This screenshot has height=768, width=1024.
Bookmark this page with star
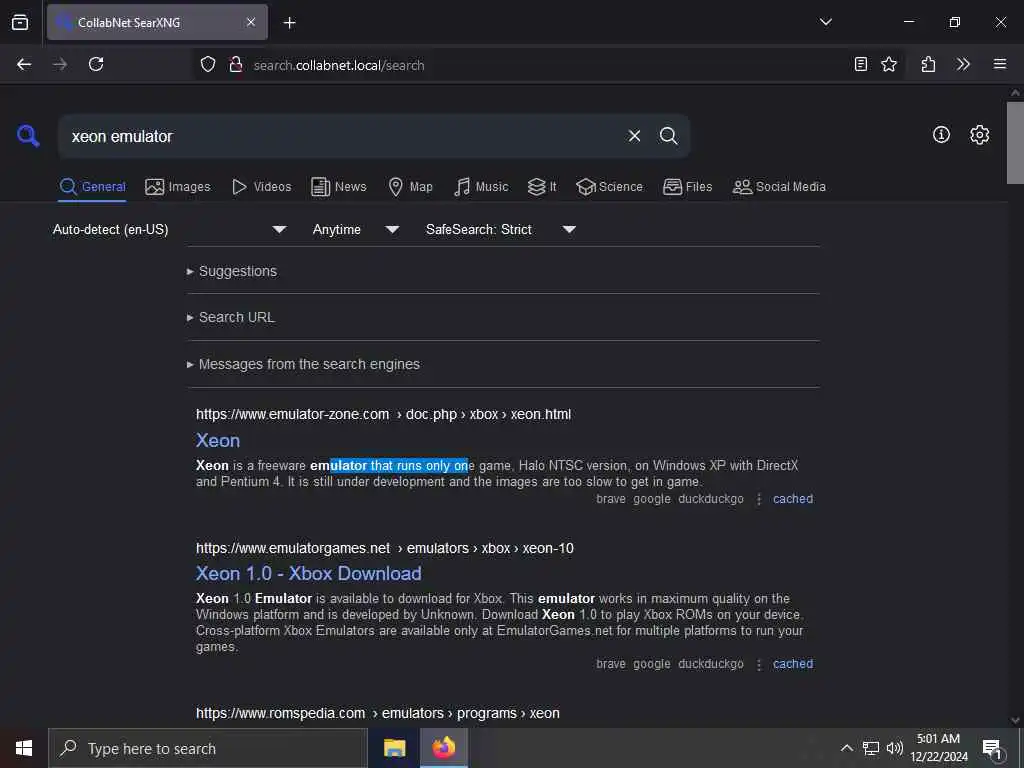point(889,64)
